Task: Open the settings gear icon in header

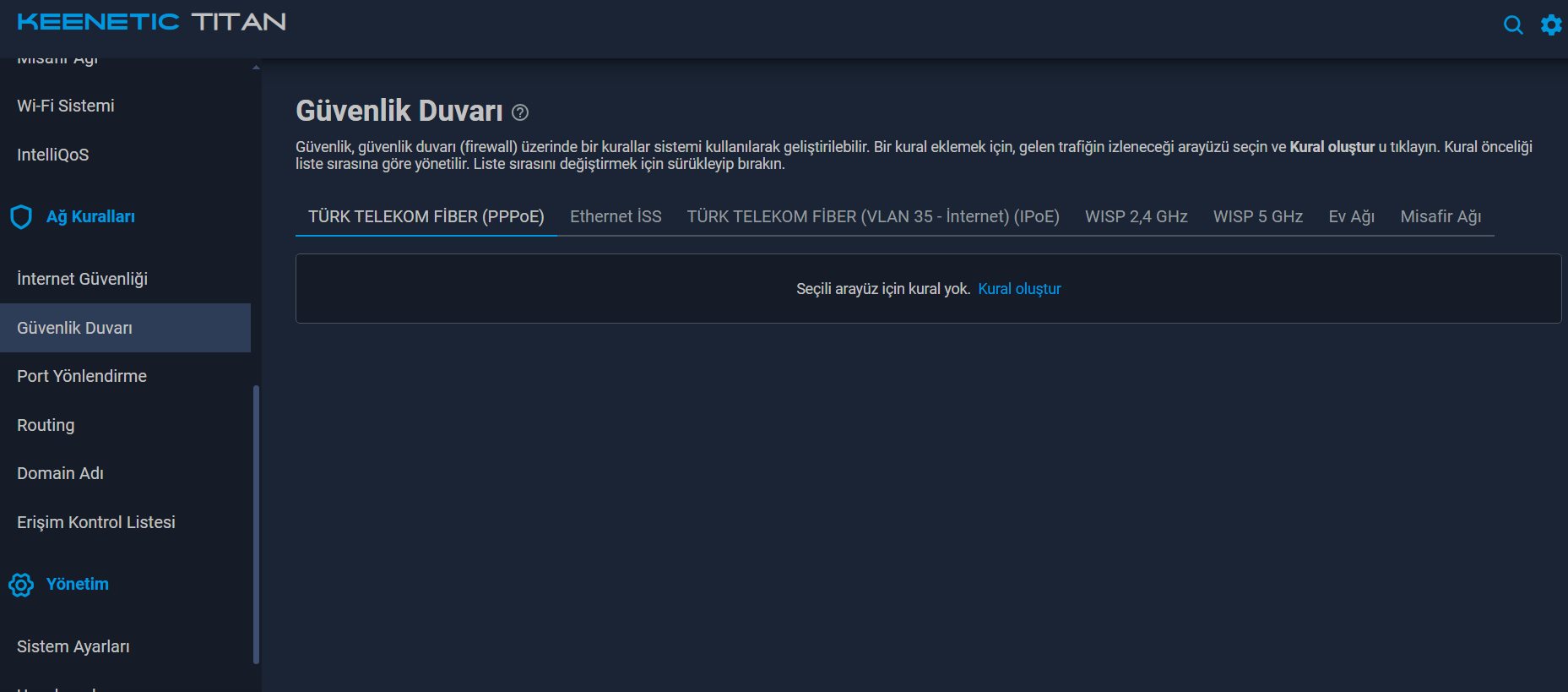Action: tap(1551, 25)
